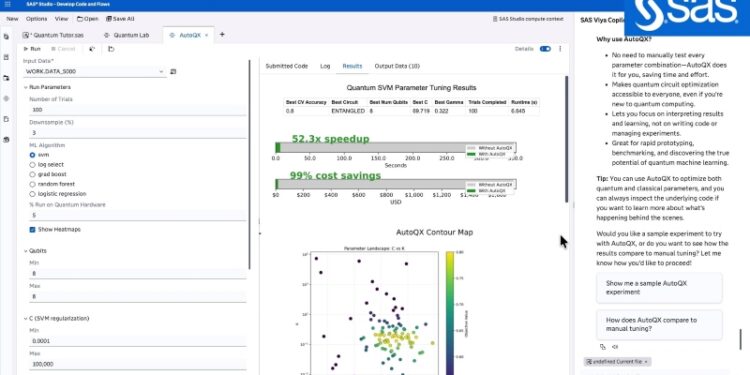Select the svm radio button
This screenshot has height=375, width=750.
pyautogui.click(x=33, y=155)
